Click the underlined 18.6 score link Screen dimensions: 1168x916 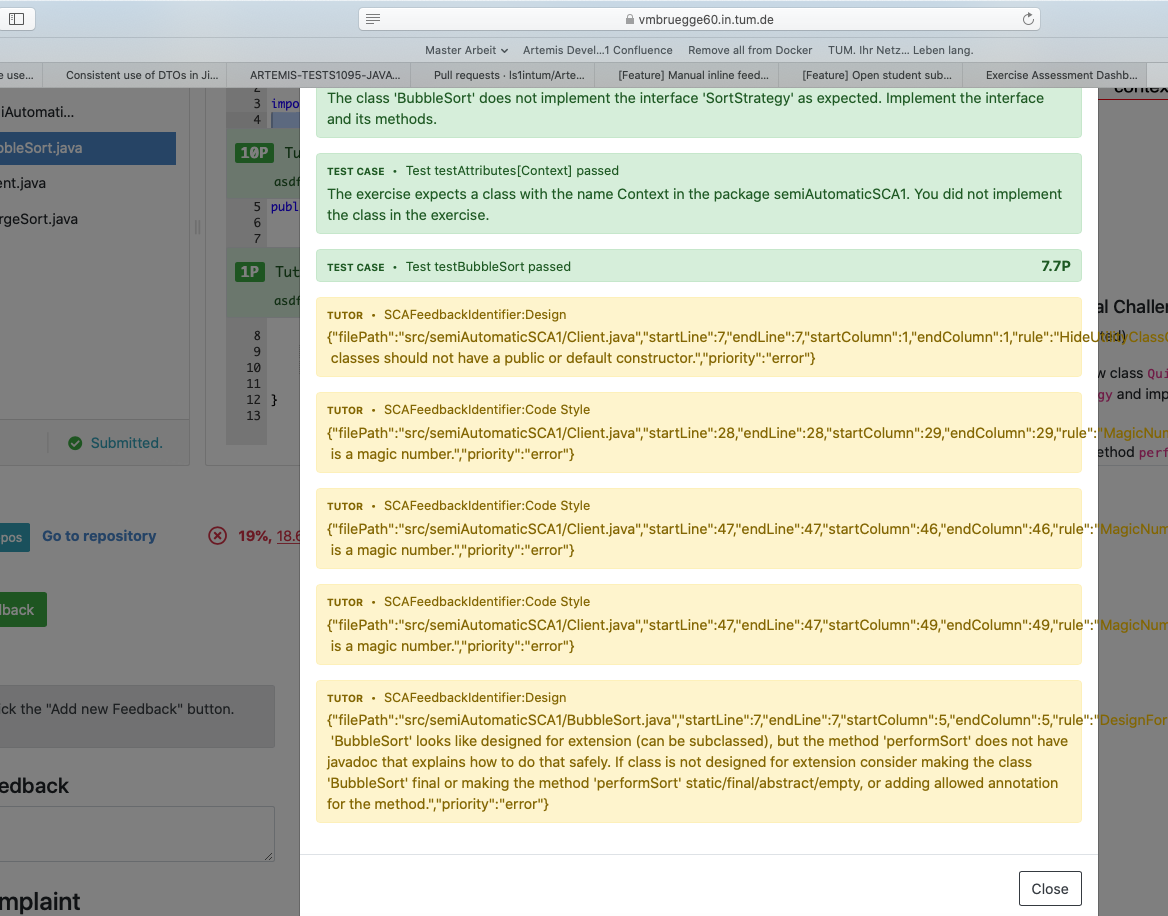pyautogui.click(x=290, y=535)
